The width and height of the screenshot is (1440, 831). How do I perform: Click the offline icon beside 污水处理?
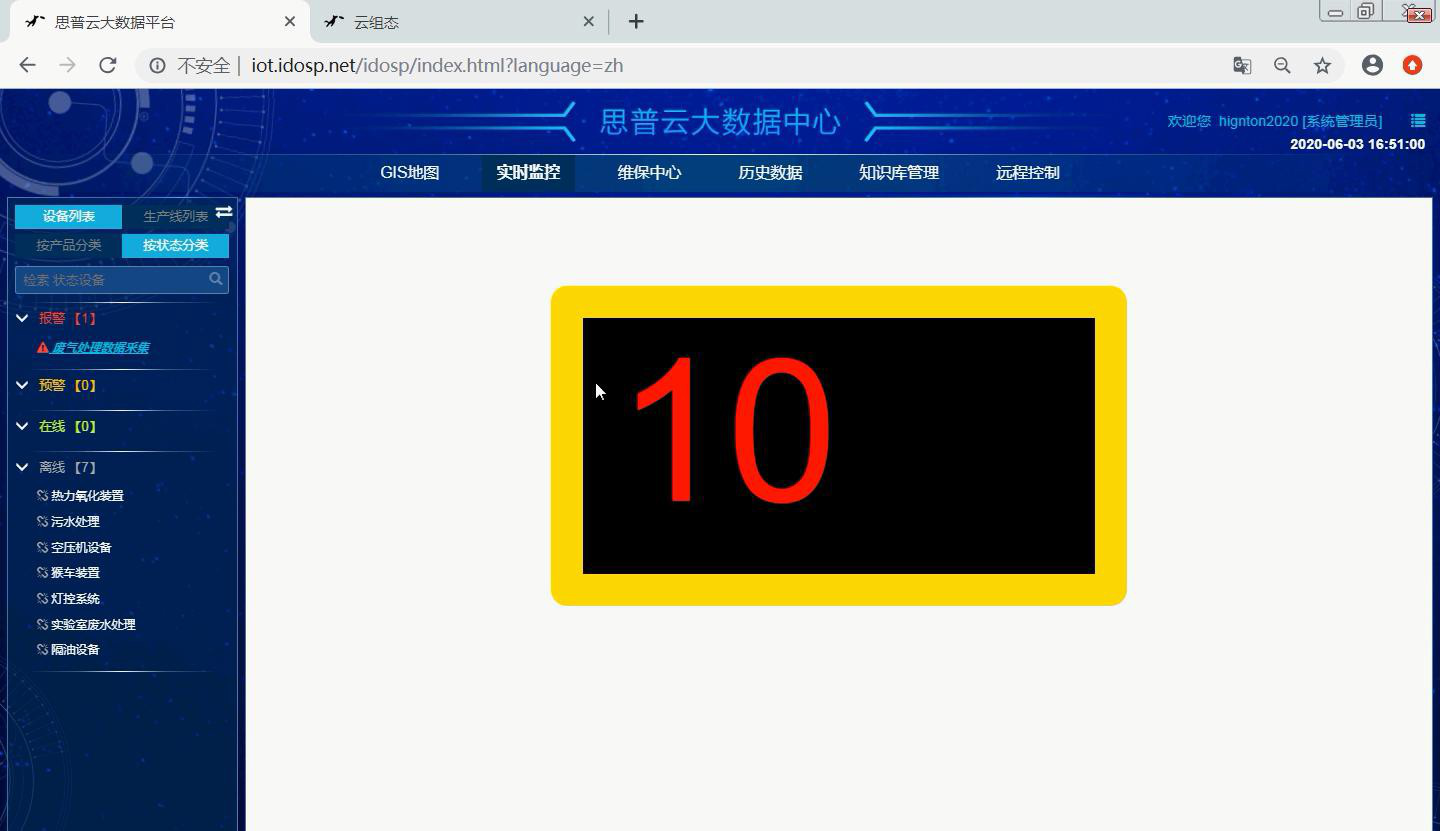tap(40, 521)
